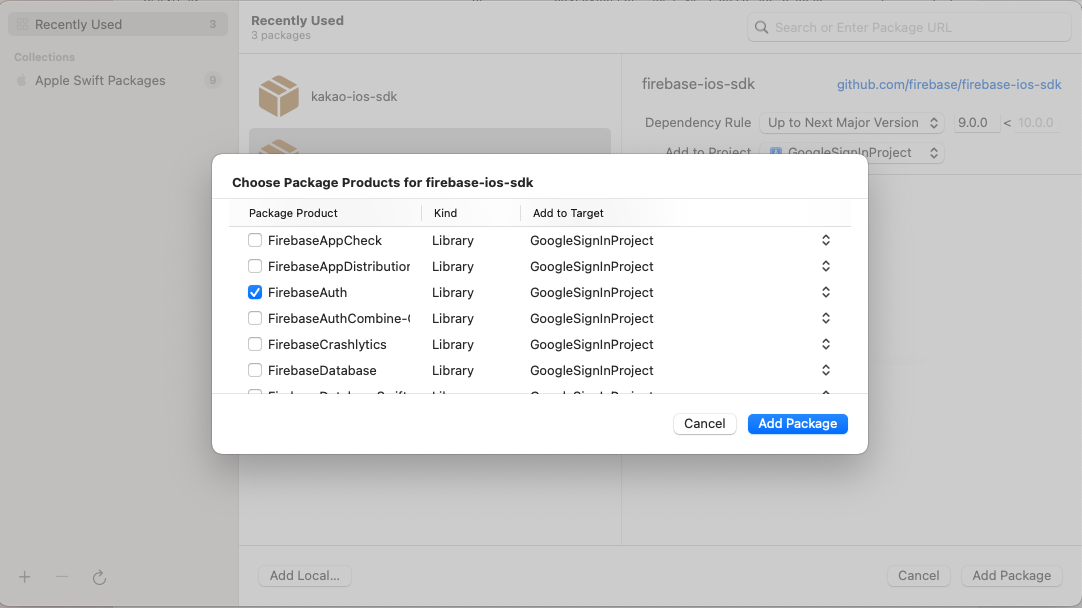
Task: Sort by the Package Product column header
Action: click(x=293, y=213)
